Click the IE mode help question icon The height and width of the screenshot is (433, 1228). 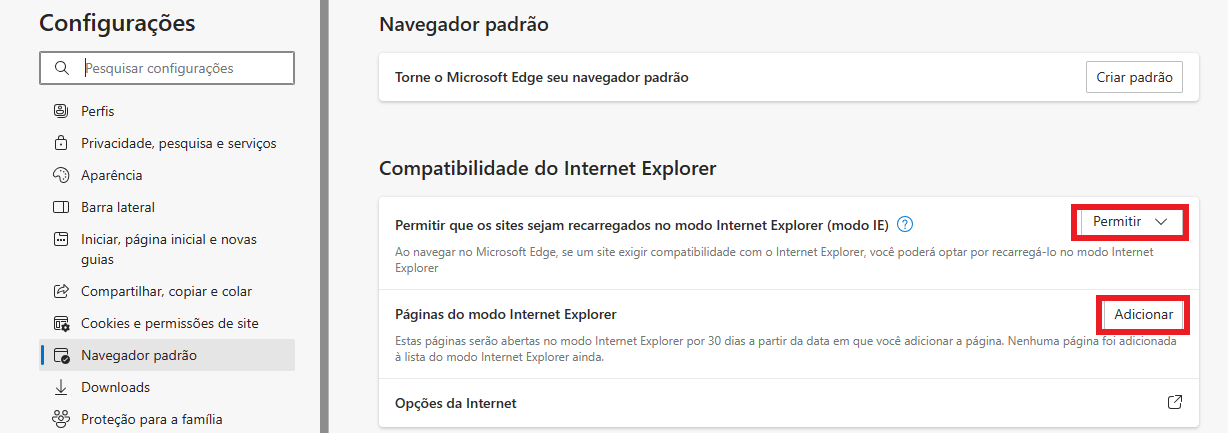click(905, 224)
